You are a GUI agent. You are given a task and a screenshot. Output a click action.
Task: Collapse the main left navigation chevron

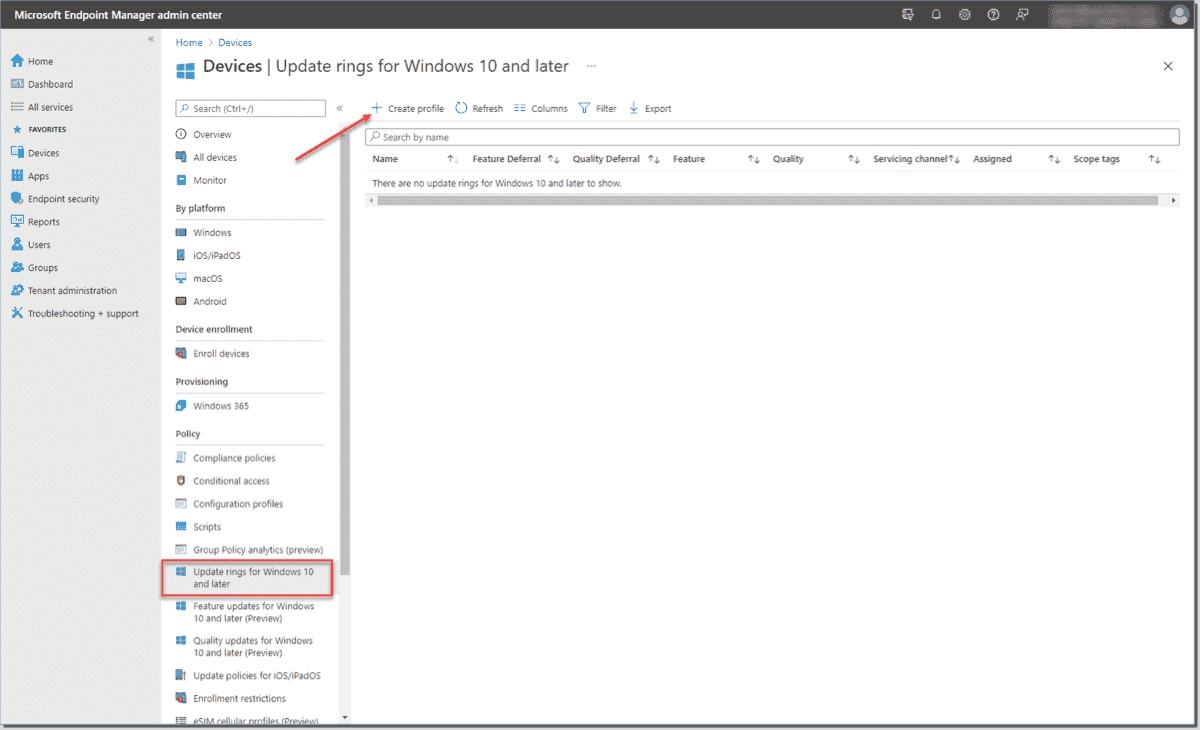(x=151, y=39)
